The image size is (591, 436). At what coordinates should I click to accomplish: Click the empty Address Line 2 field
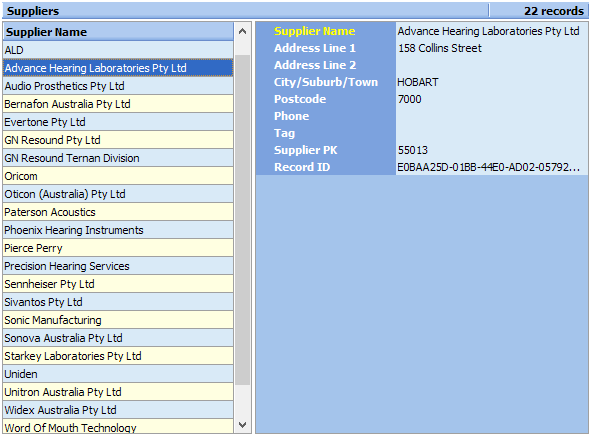(x=491, y=65)
